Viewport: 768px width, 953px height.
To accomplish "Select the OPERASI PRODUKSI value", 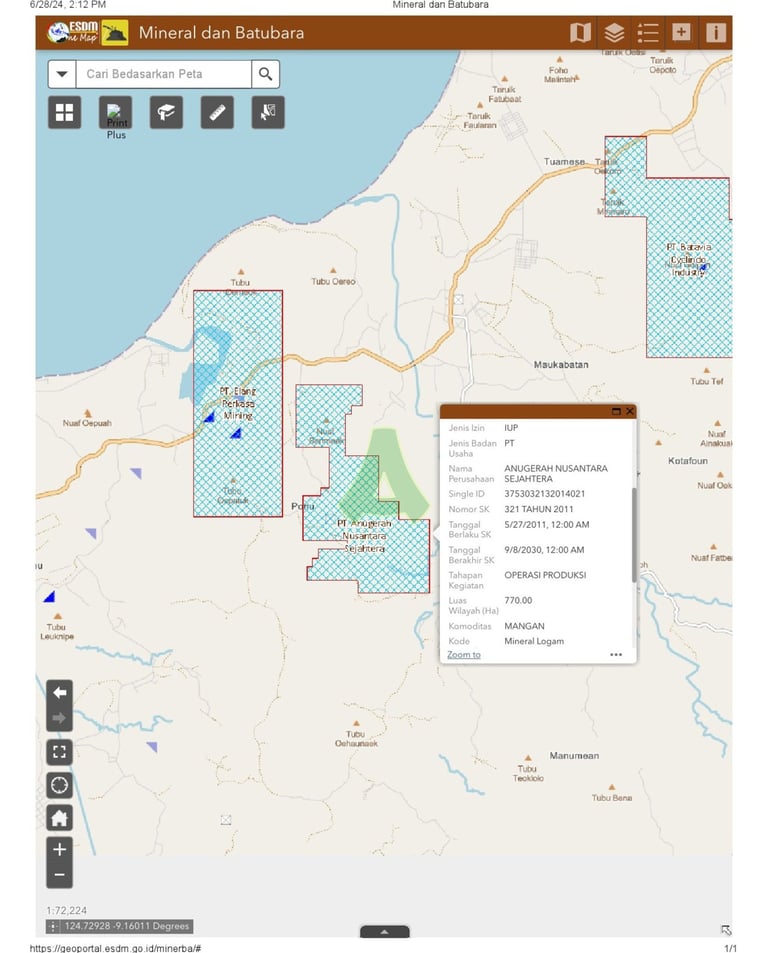I will [545, 575].
